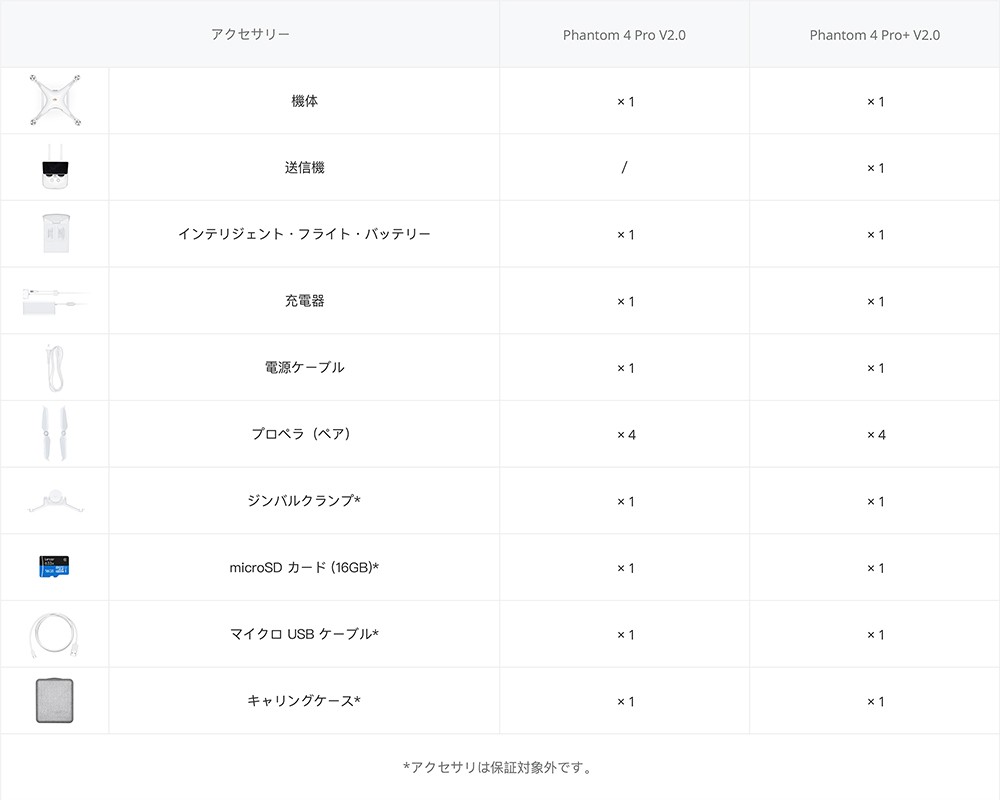Click the micro USB cable image

[x=55, y=635]
